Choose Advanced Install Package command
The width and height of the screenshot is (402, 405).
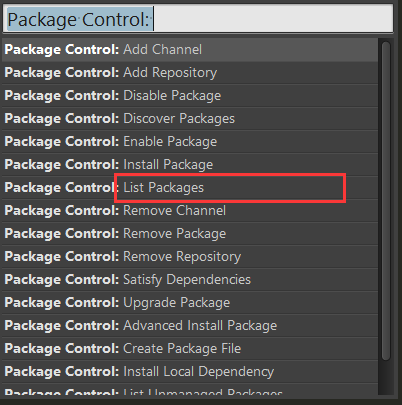coord(190,326)
